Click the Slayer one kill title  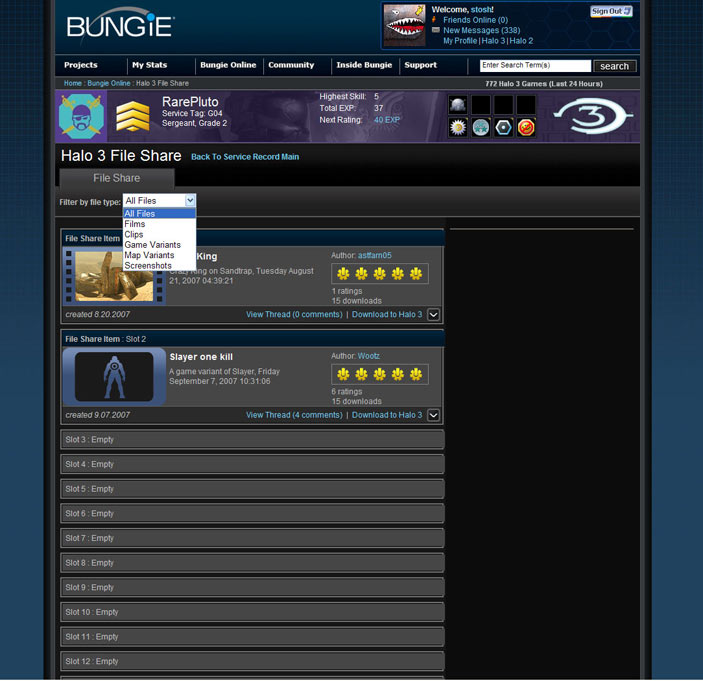pos(201,357)
